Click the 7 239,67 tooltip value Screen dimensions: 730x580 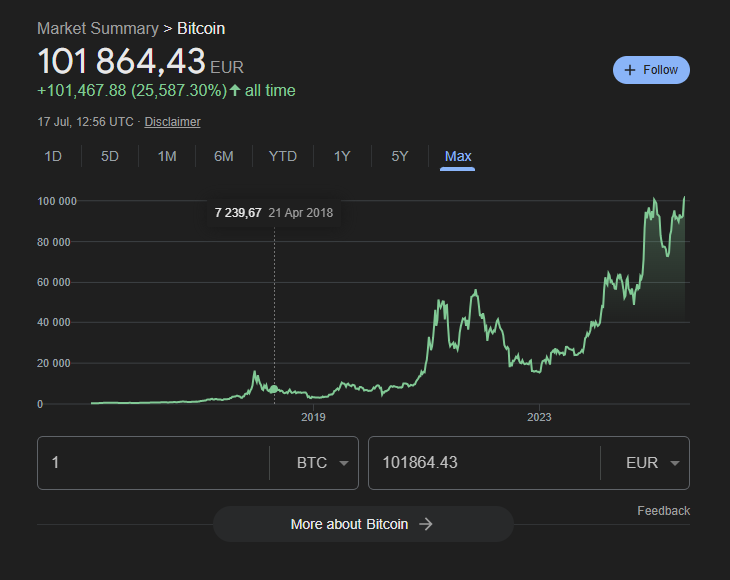click(238, 213)
